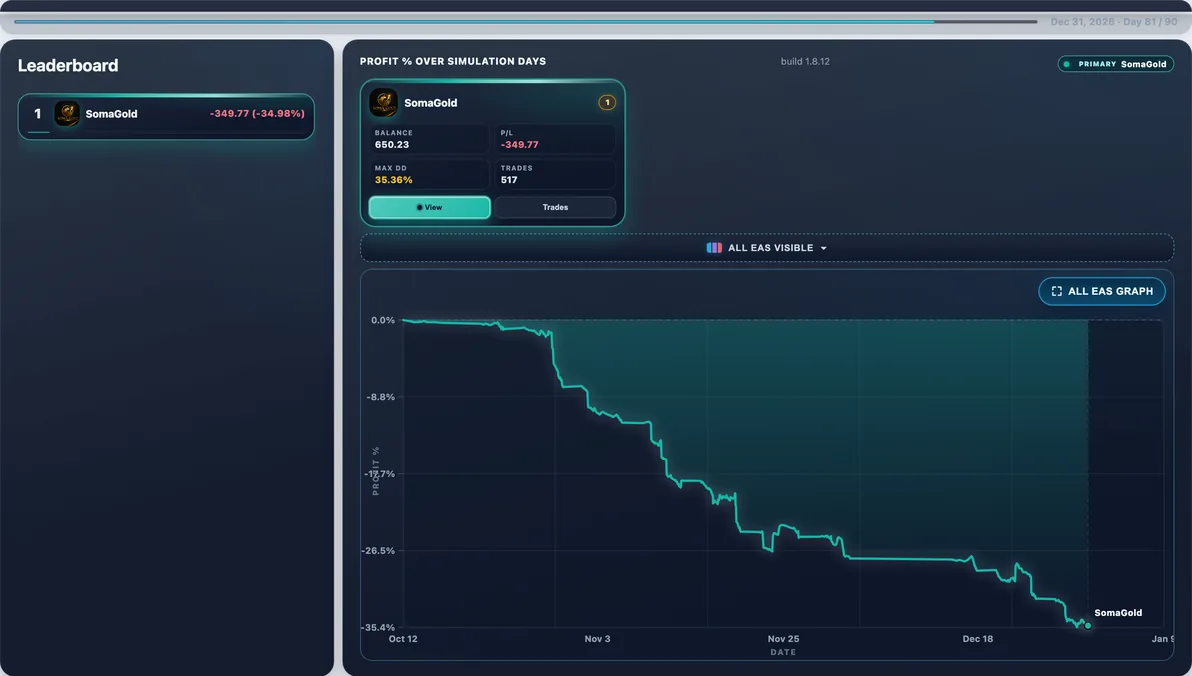Click the gold rank badge on the SomaGold card
This screenshot has height=676, width=1192.
click(x=607, y=103)
